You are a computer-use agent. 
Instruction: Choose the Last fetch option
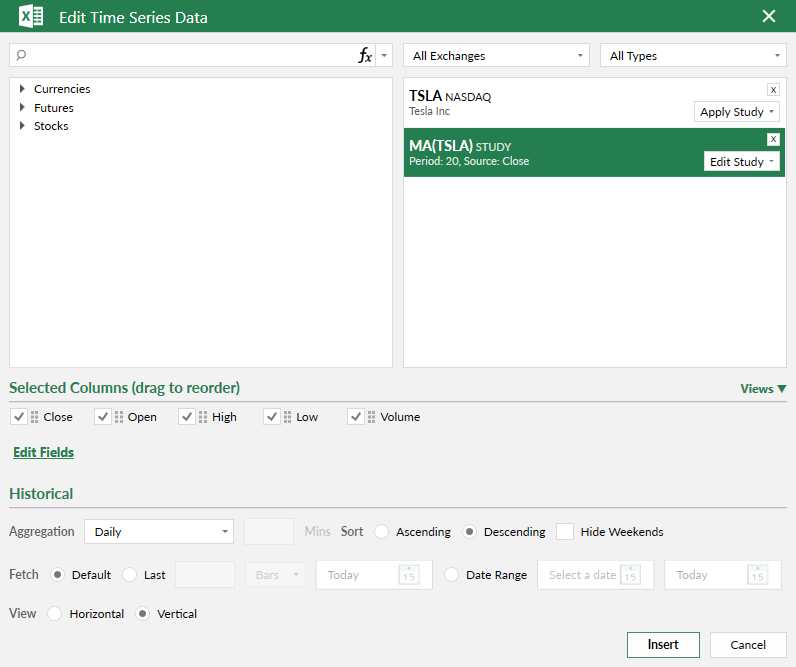coord(129,575)
